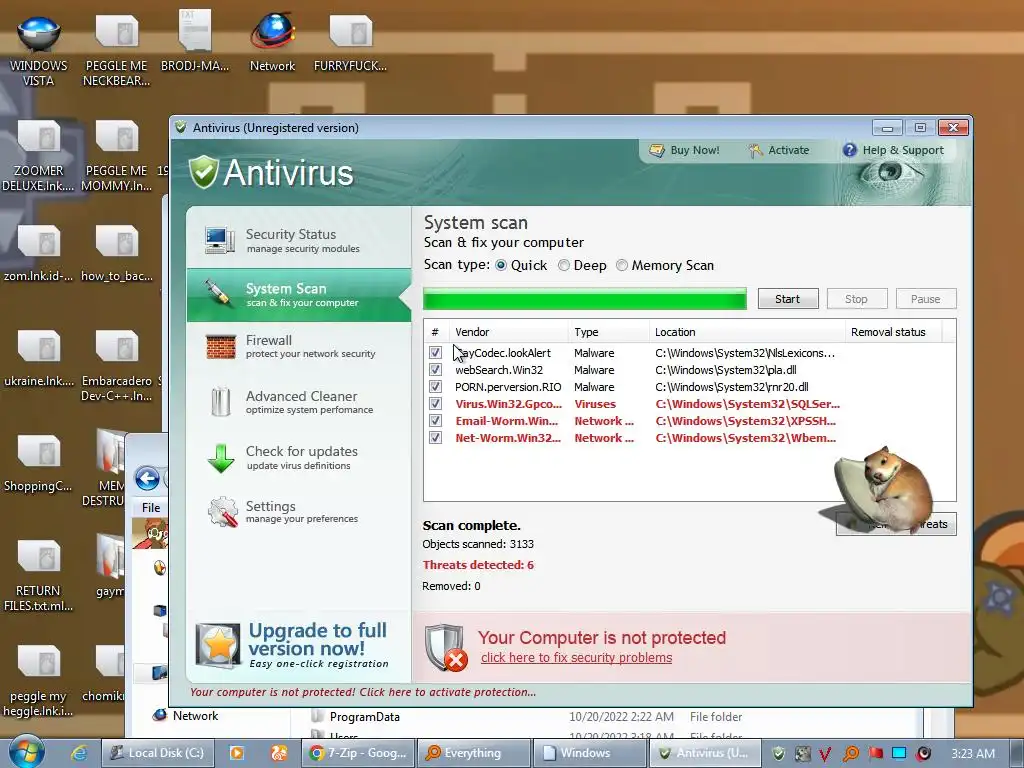Open Settings section in Antivirus
Screen dimensions: 1024x768
[299, 511]
